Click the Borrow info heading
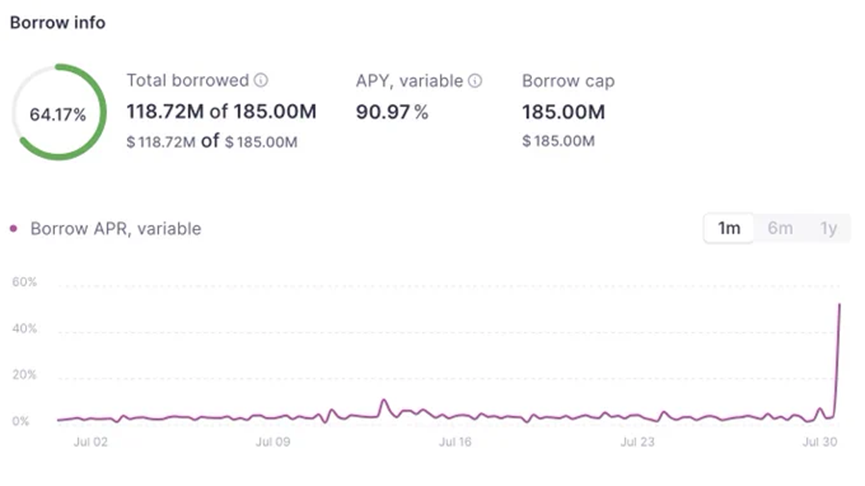 (57, 23)
